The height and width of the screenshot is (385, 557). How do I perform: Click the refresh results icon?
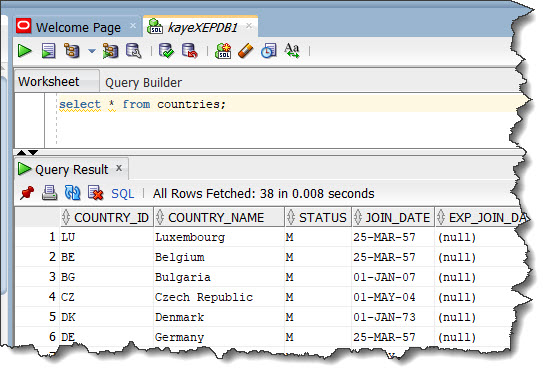(72, 193)
